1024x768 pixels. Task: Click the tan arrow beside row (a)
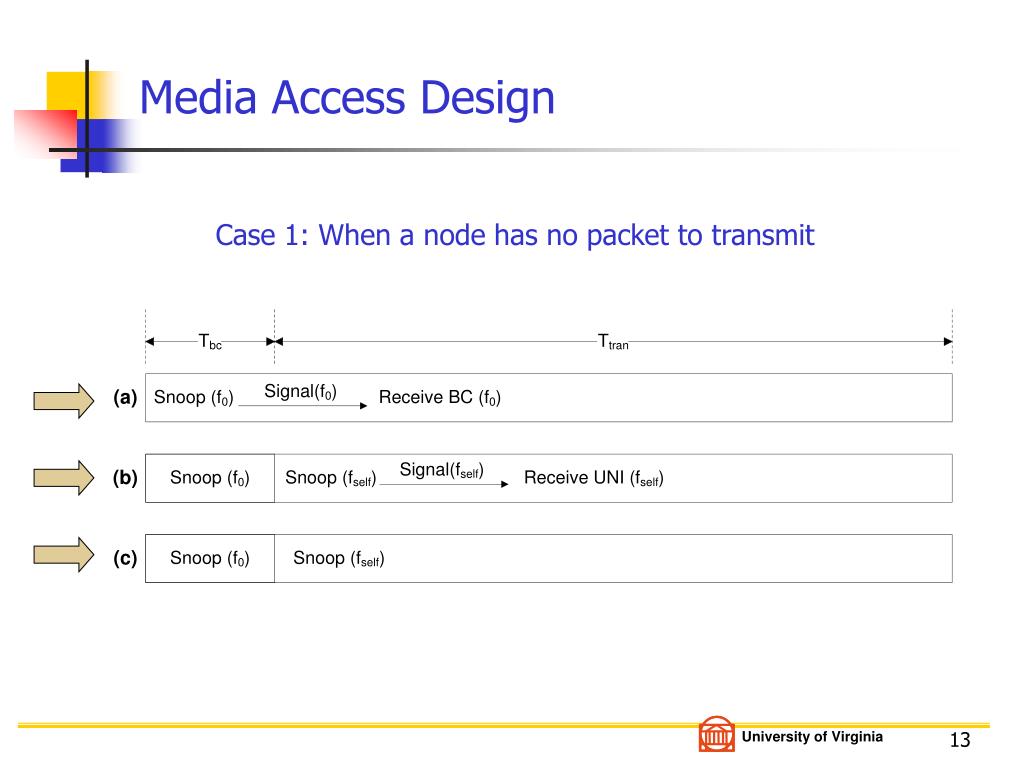point(63,400)
